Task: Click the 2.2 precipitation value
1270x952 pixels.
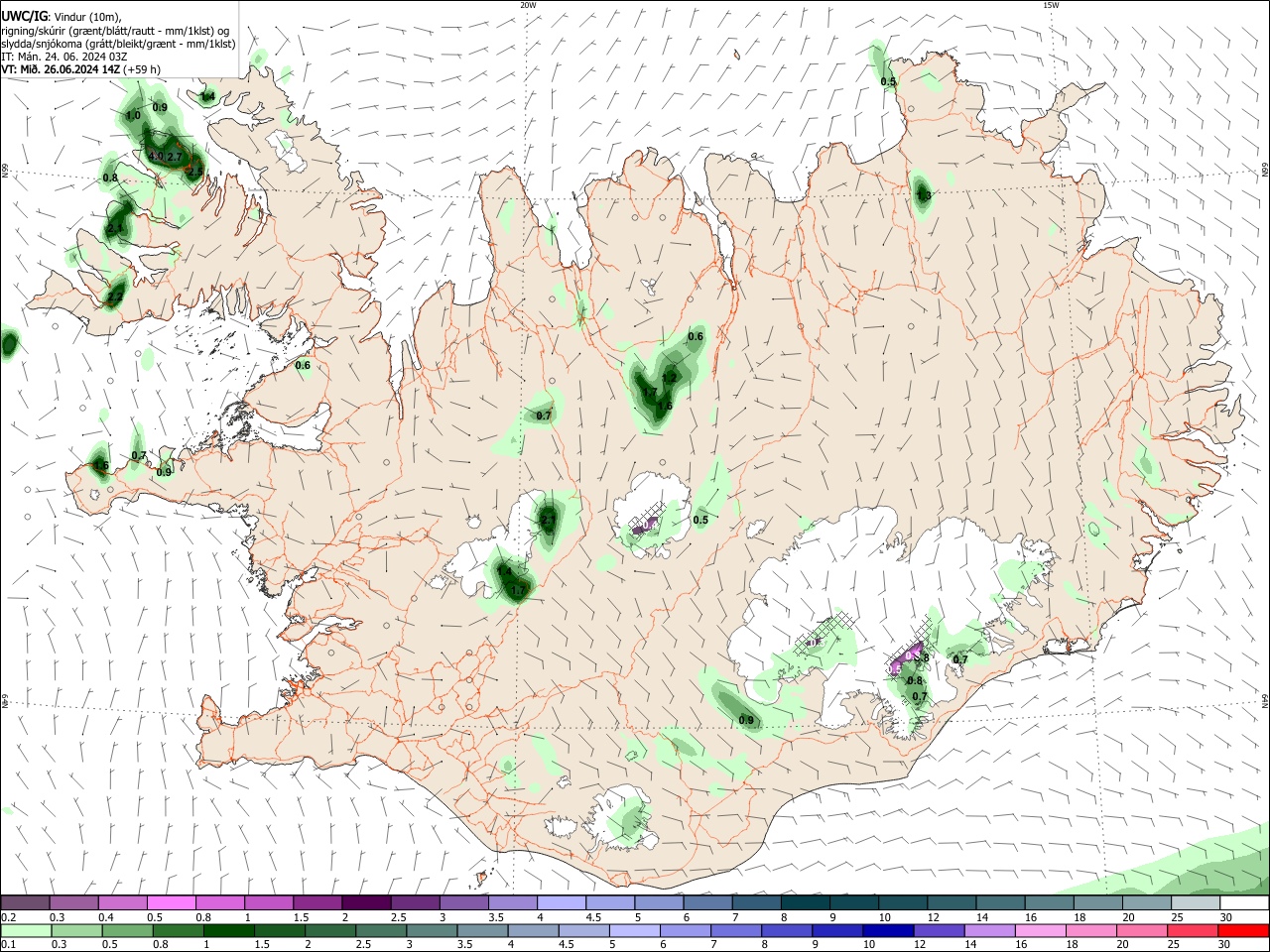Action: coord(115,297)
